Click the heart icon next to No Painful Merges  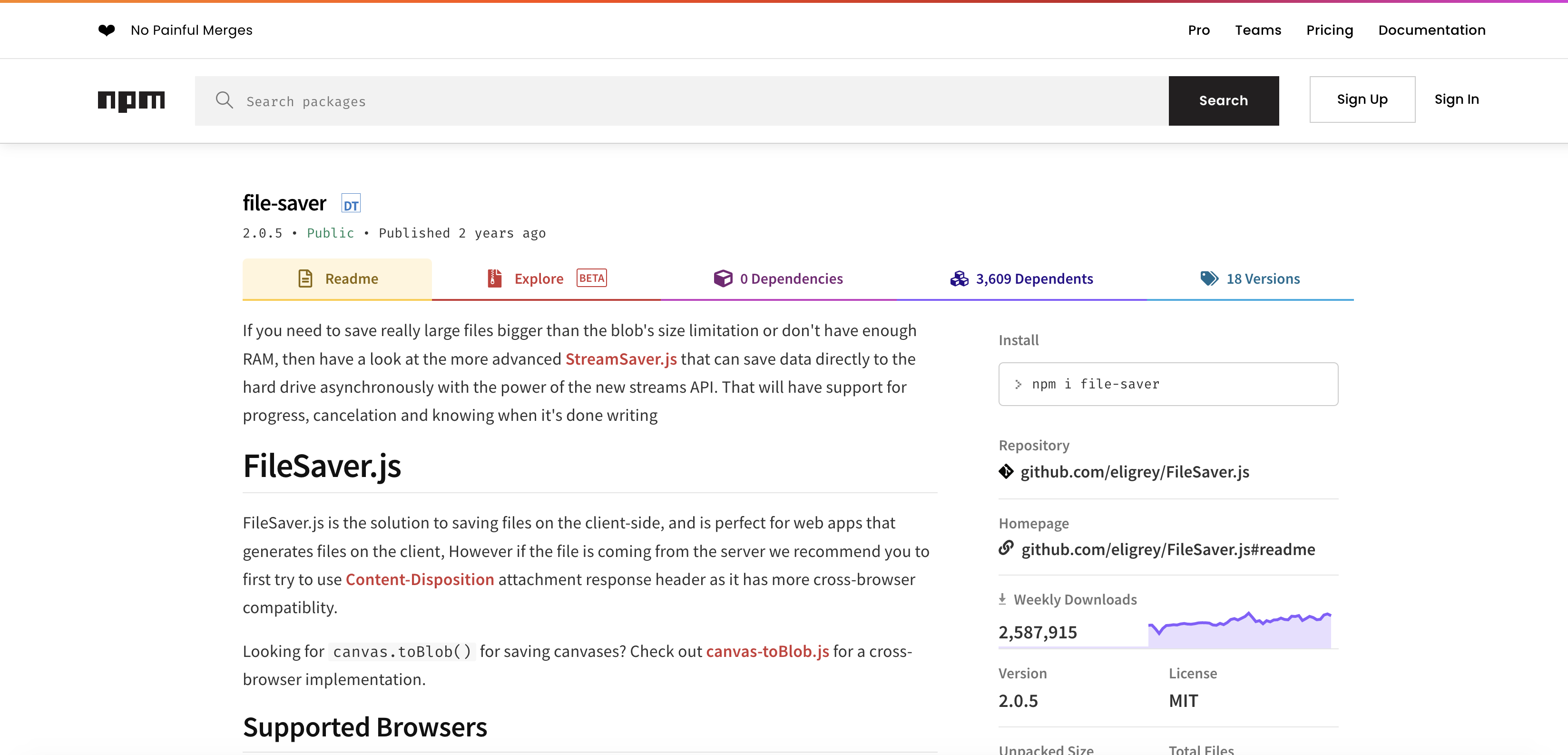click(107, 30)
